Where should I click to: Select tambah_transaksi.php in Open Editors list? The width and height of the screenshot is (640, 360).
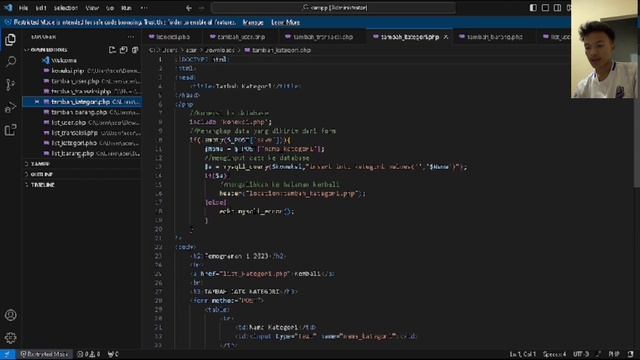point(82,91)
